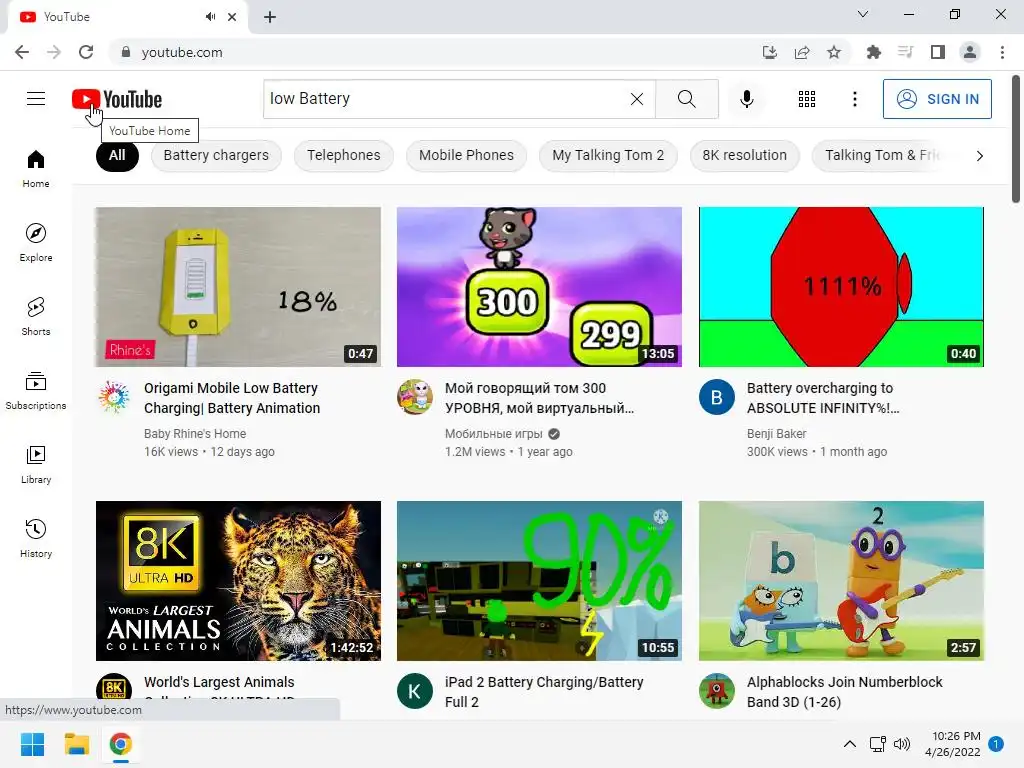Mute the YouTube tab audio
The height and width of the screenshot is (768, 1024).
coord(210,17)
